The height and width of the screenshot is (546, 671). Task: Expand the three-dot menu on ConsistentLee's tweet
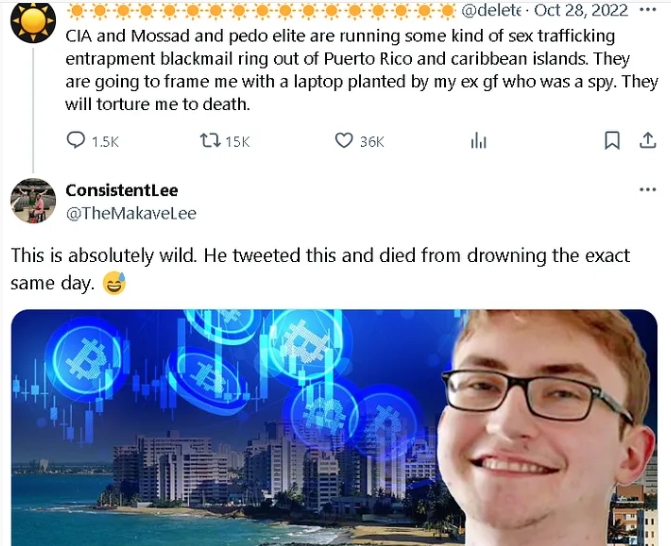click(648, 190)
